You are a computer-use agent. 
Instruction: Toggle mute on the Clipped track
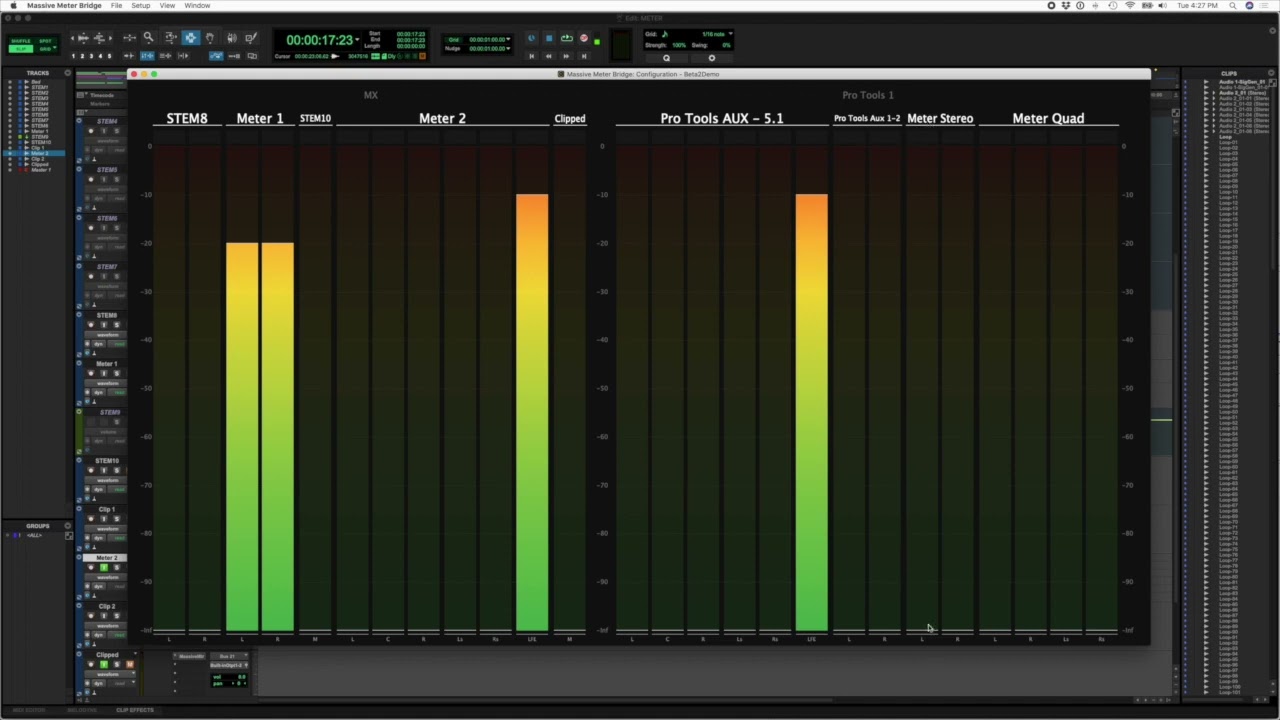point(129,664)
